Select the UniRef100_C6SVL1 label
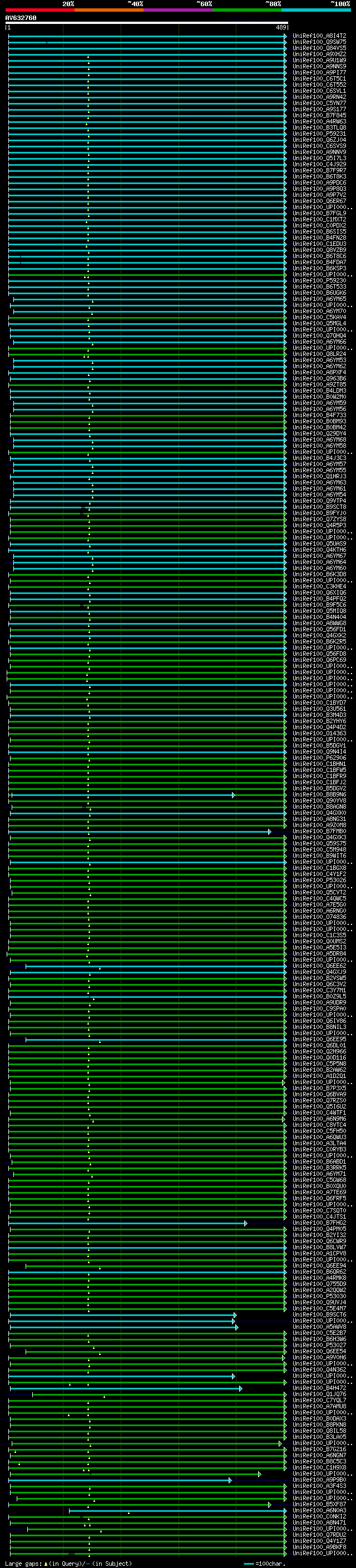The height and width of the screenshot is (1568, 356). pos(319,91)
